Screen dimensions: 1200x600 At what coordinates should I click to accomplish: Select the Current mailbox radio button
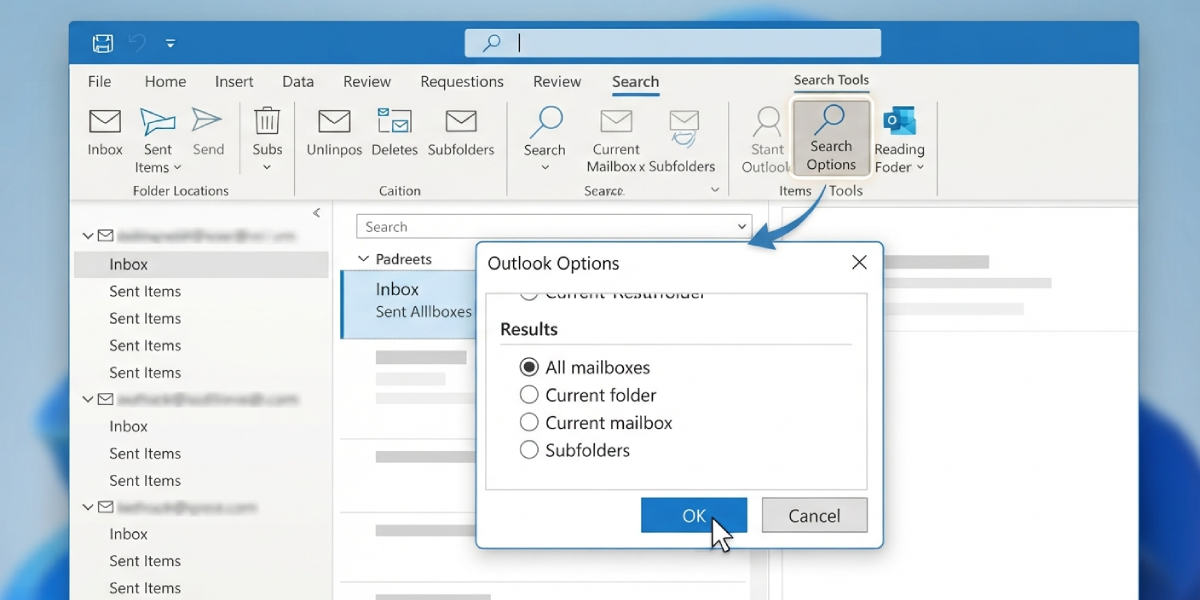[x=529, y=423]
